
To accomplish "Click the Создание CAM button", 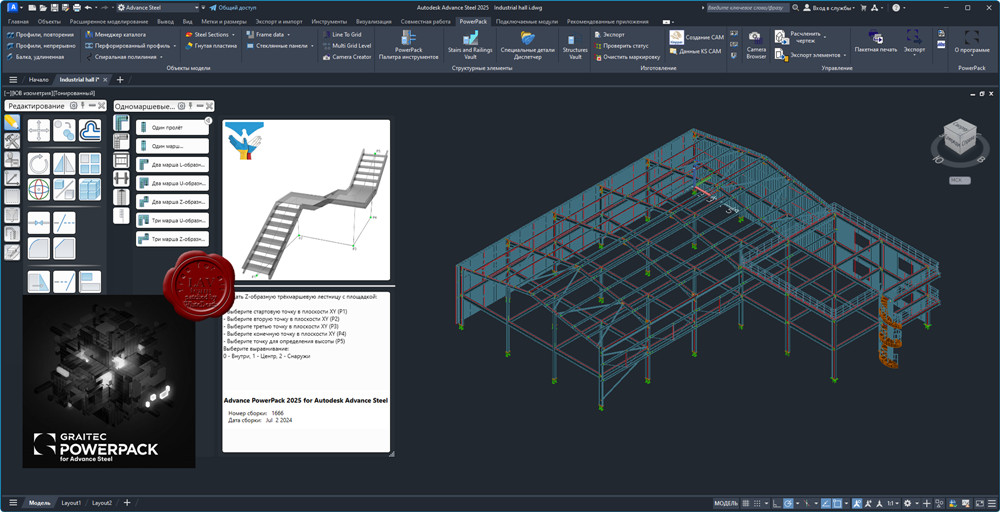I will pyautogui.click(x=696, y=38).
